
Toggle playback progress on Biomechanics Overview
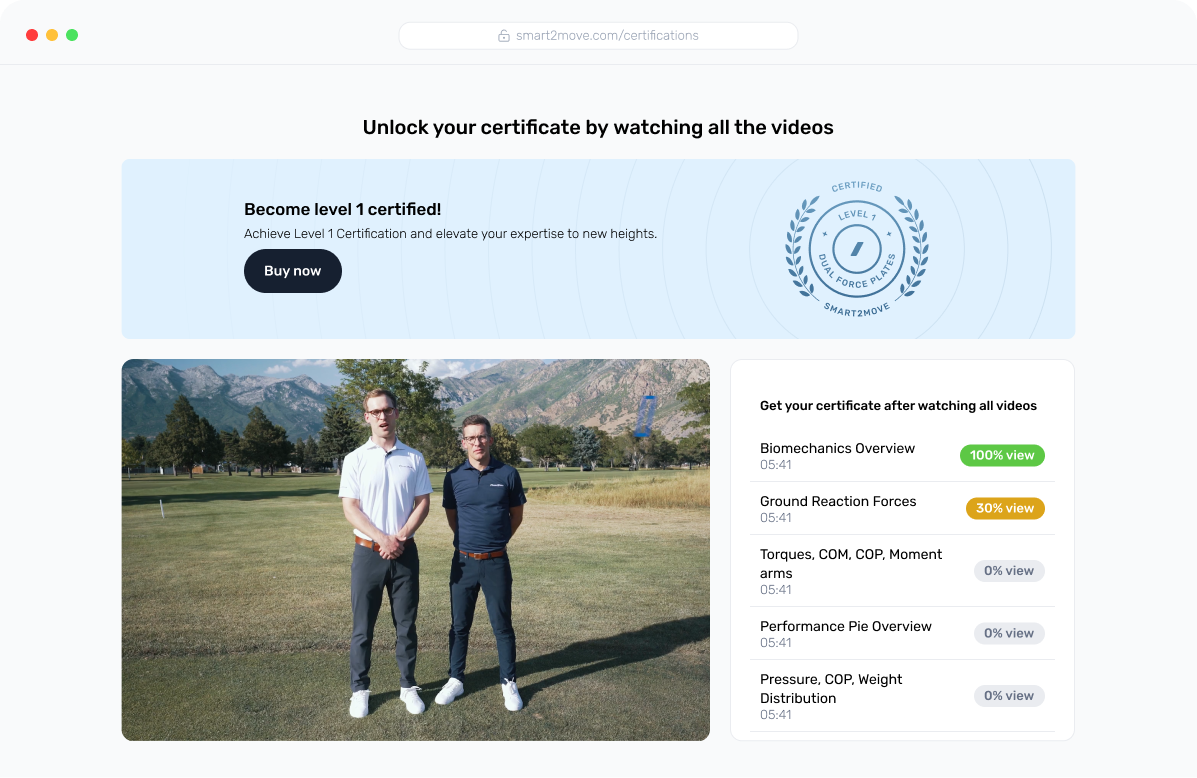[1002, 455]
